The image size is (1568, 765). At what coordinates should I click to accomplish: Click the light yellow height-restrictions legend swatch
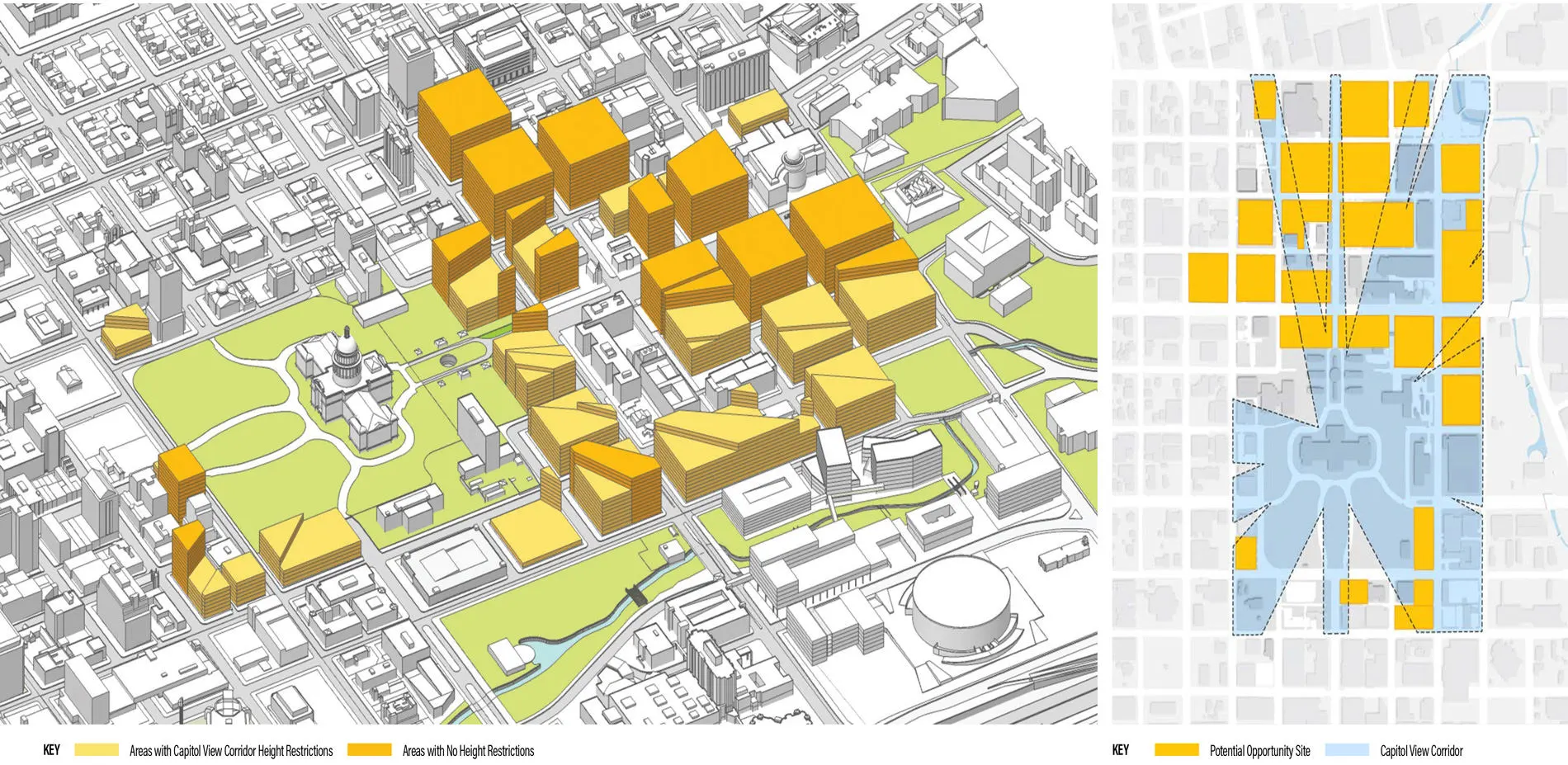point(97,750)
